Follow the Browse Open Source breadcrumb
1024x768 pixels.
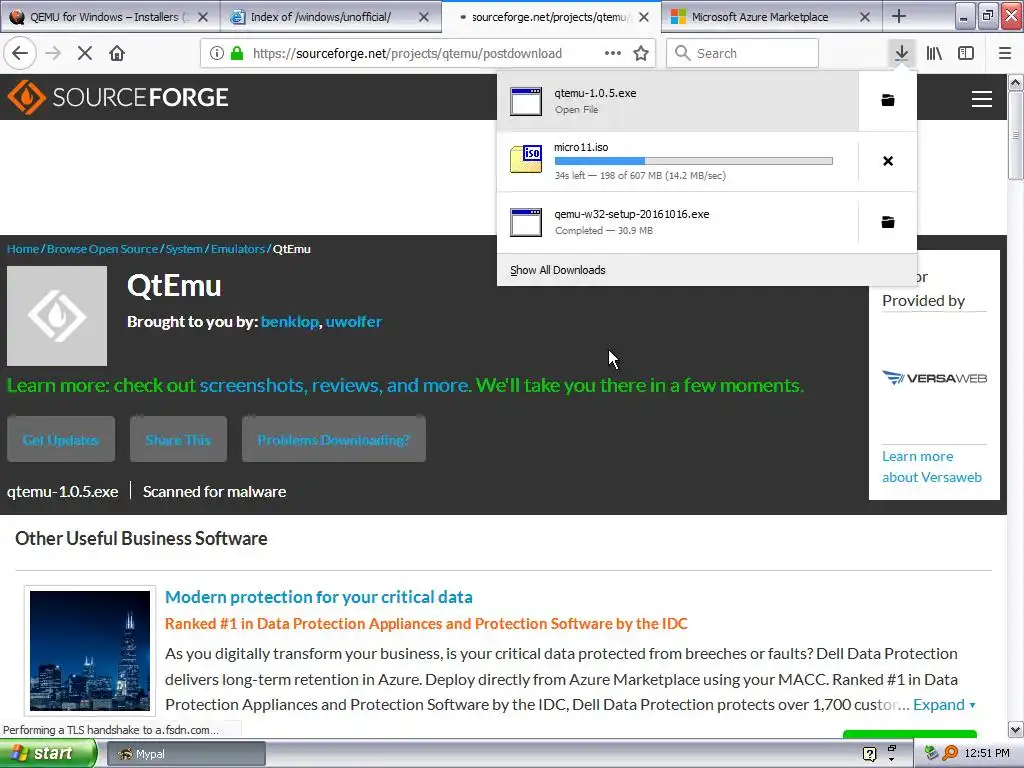pyautogui.click(x=103, y=249)
